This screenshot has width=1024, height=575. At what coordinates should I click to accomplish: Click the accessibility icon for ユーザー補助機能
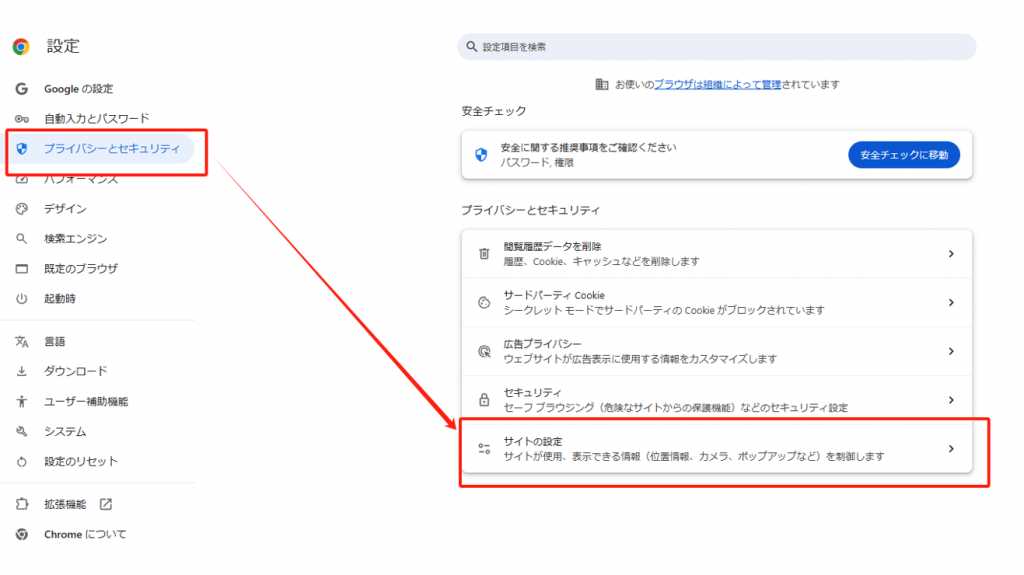click(22, 401)
